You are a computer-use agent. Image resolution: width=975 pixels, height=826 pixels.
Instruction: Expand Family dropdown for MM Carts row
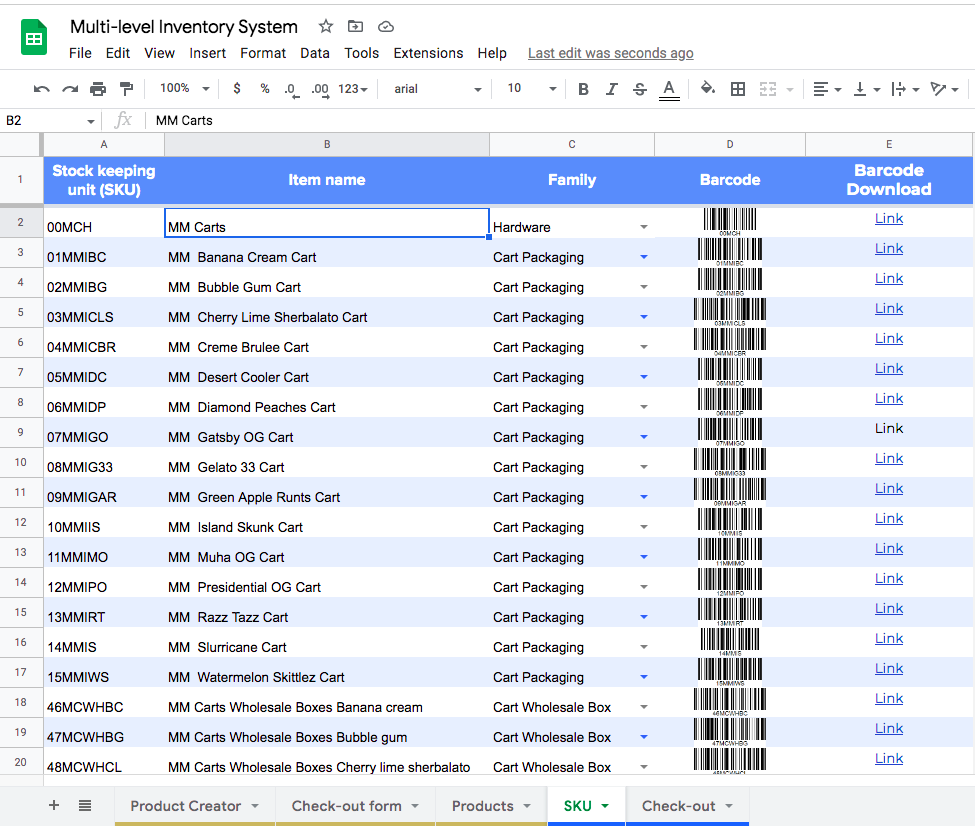[644, 227]
